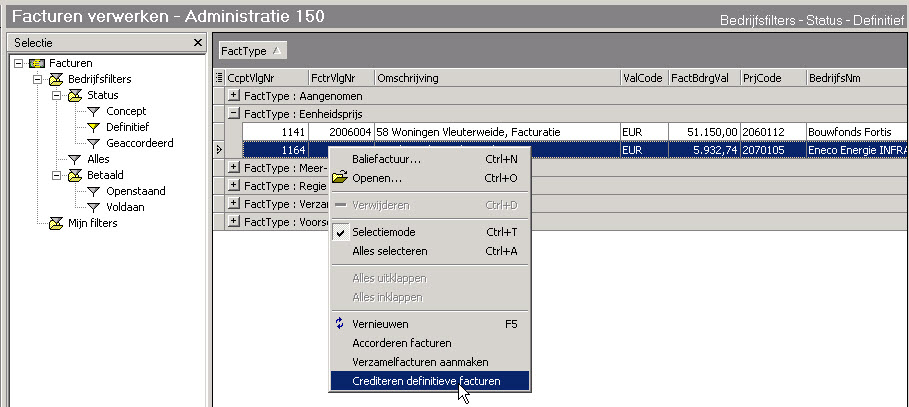Collapse the FactType Eenheidsprijs group
Viewport: 909px width, 407px height.
(234, 113)
